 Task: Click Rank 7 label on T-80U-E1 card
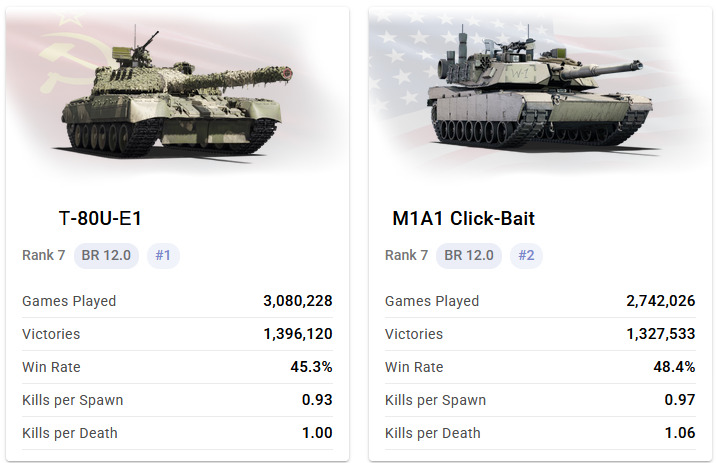43,255
